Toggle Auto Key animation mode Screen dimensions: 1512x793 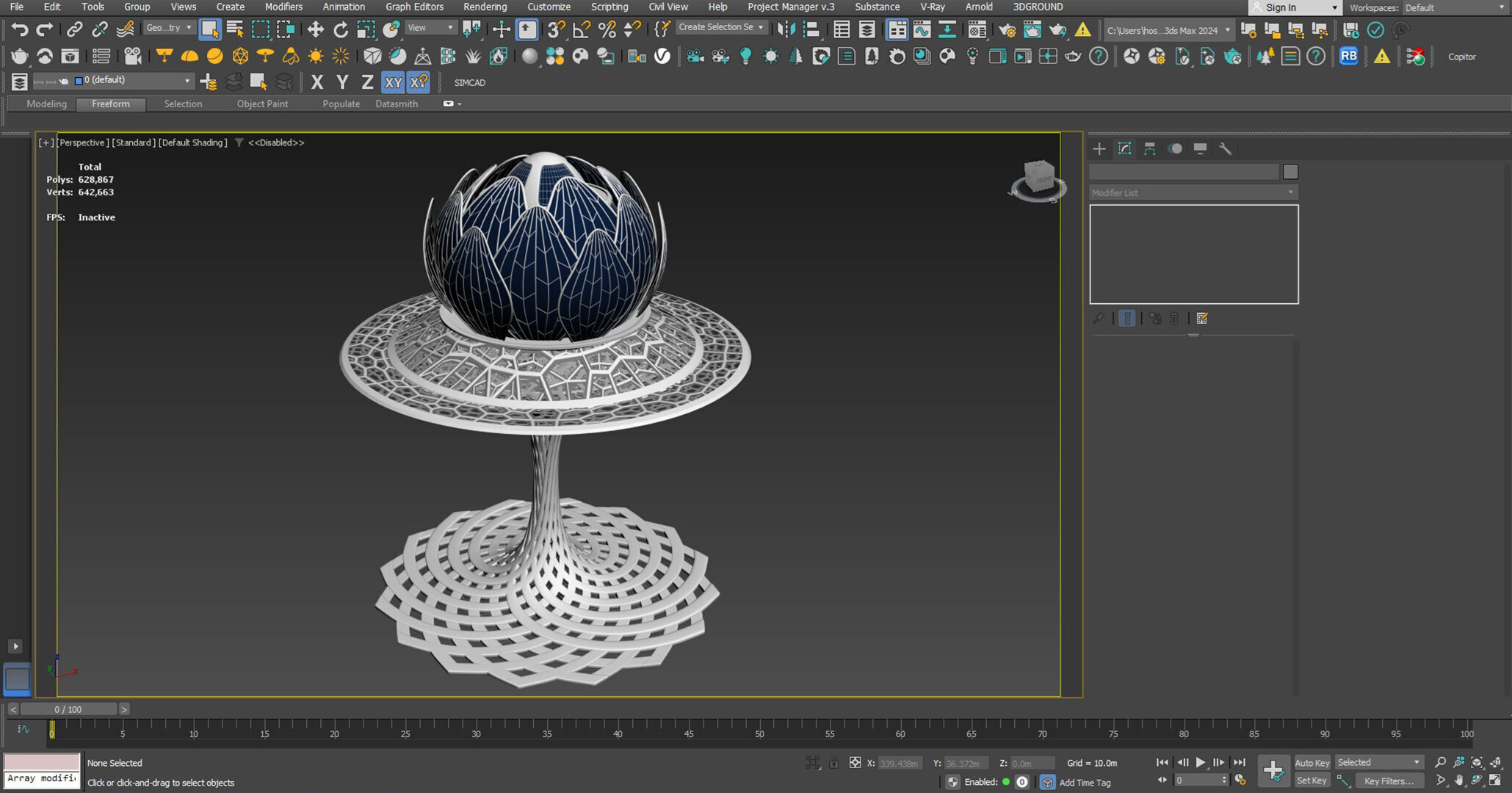tap(1312, 763)
